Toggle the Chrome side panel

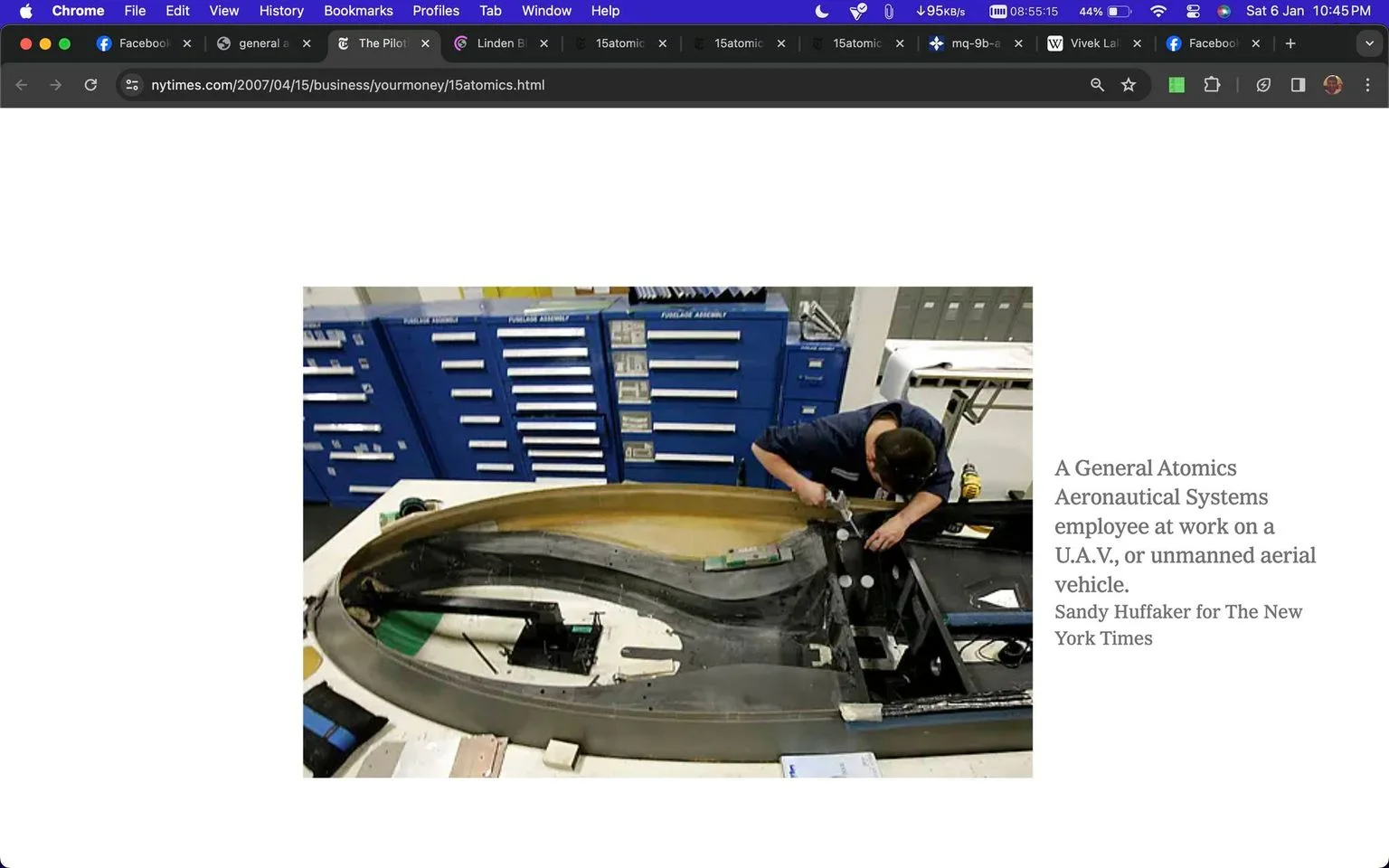tap(1298, 85)
